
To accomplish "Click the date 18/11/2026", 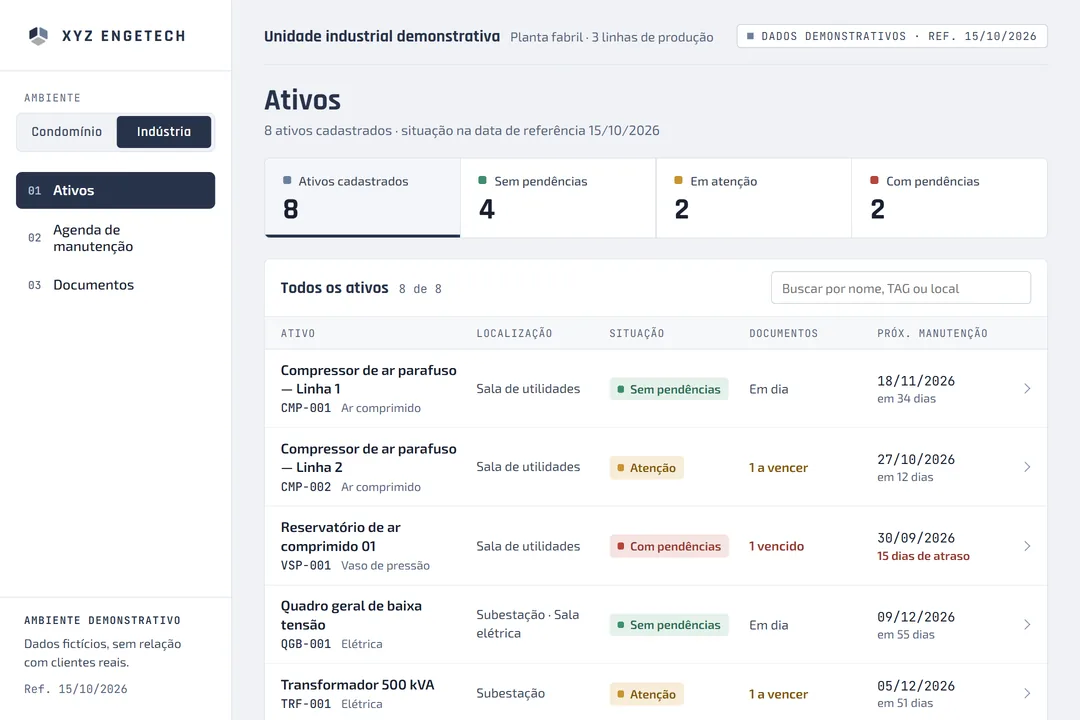I will tap(916, 381).
